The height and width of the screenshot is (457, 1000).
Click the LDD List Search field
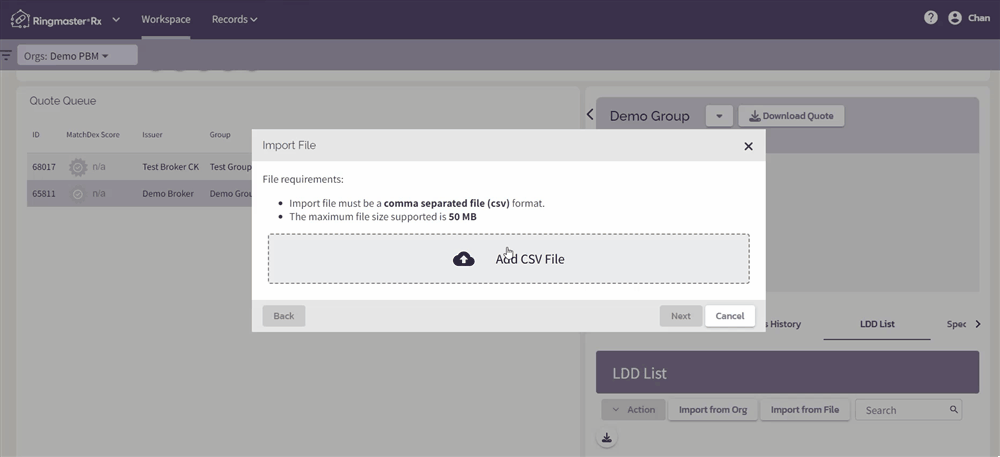point(908,410)
